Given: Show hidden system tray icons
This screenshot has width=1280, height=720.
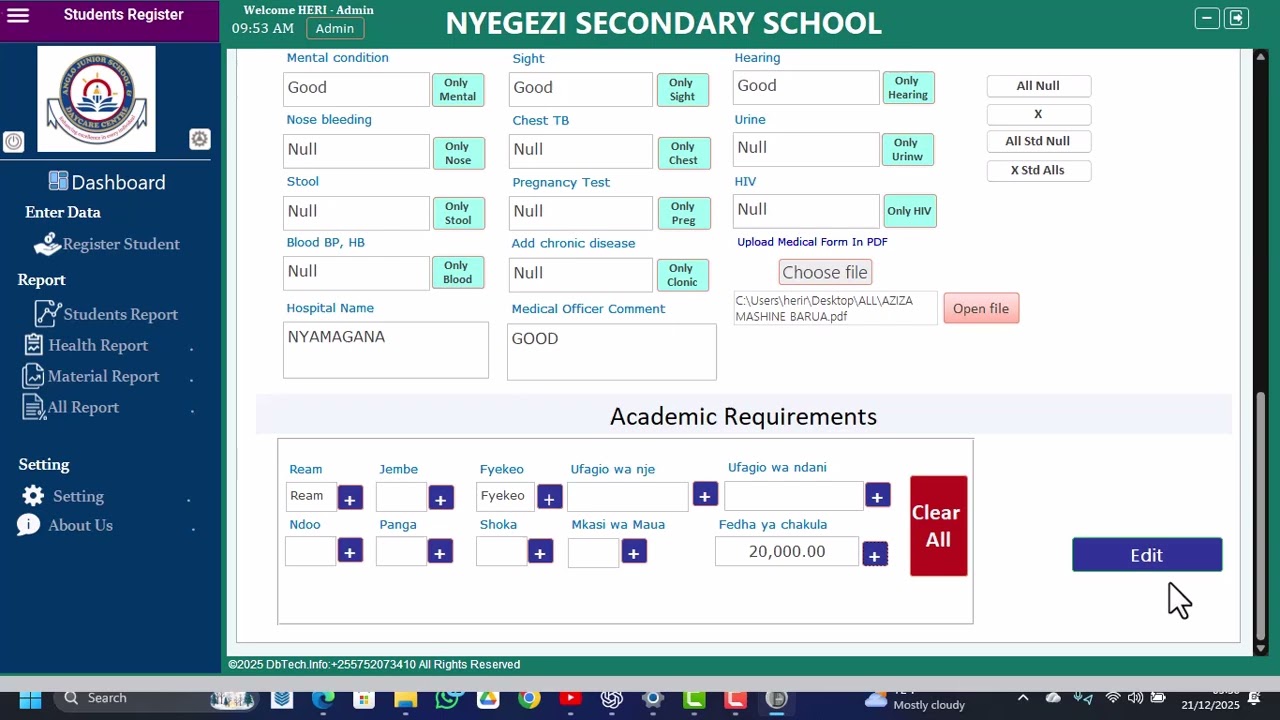Looking at the screenshot, I should (1023, 698).
